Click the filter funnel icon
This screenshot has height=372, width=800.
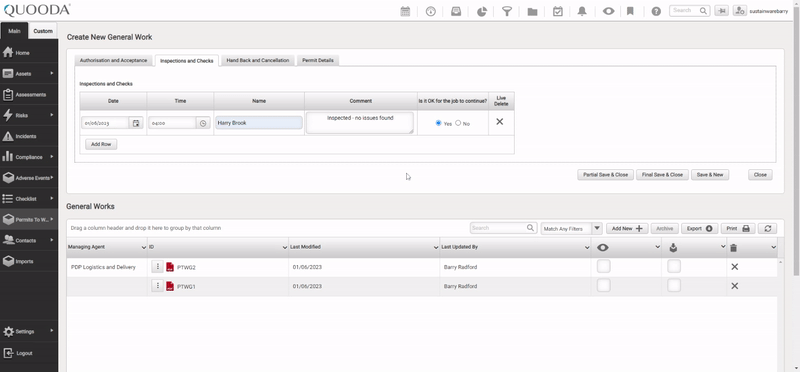(507, 11)
